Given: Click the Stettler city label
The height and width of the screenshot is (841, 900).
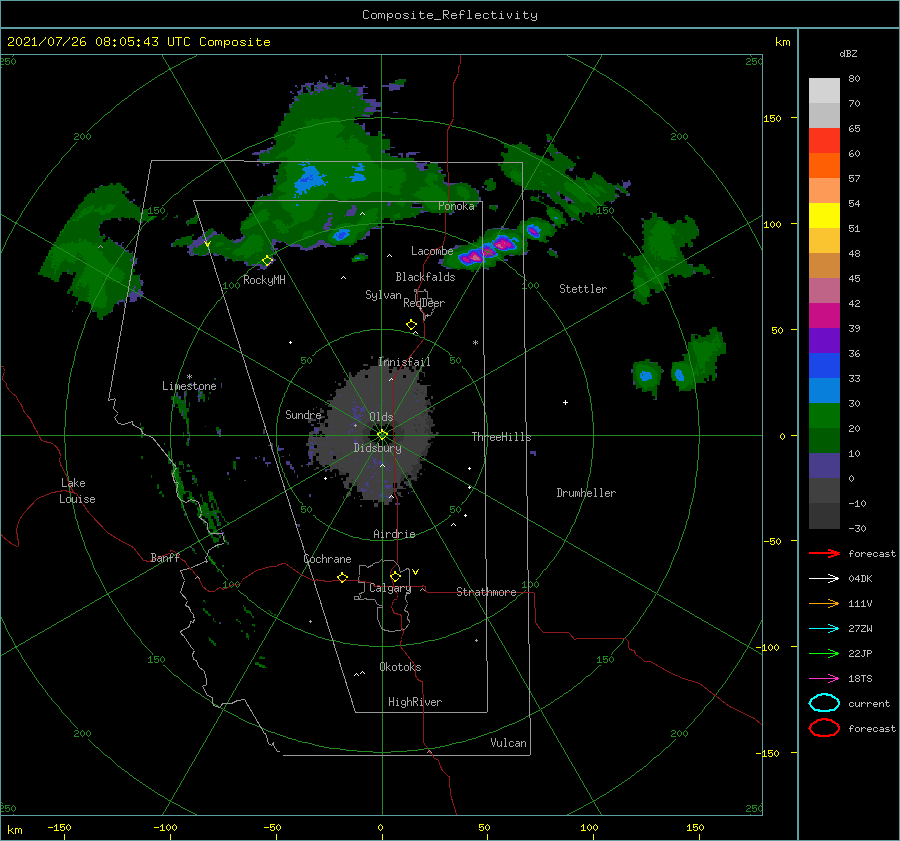Looking at the screenshot, I should click(x=583, y=289).
